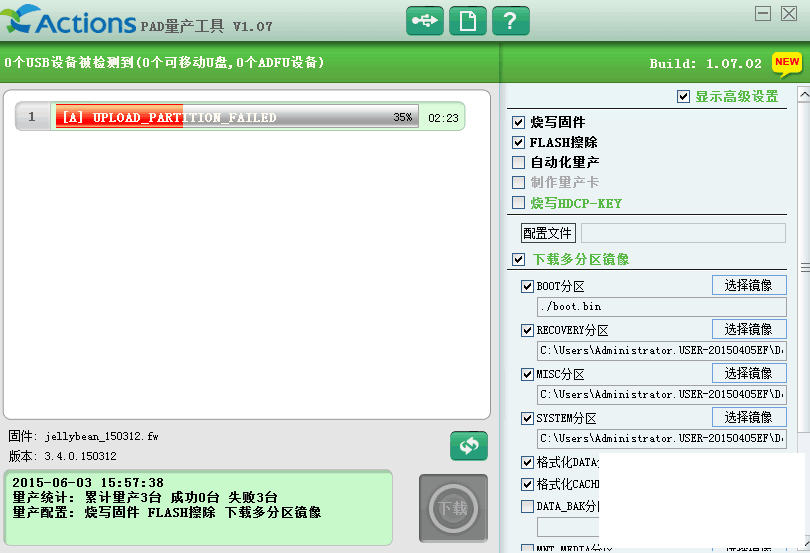Click the NEW update badge

[787, 64]
